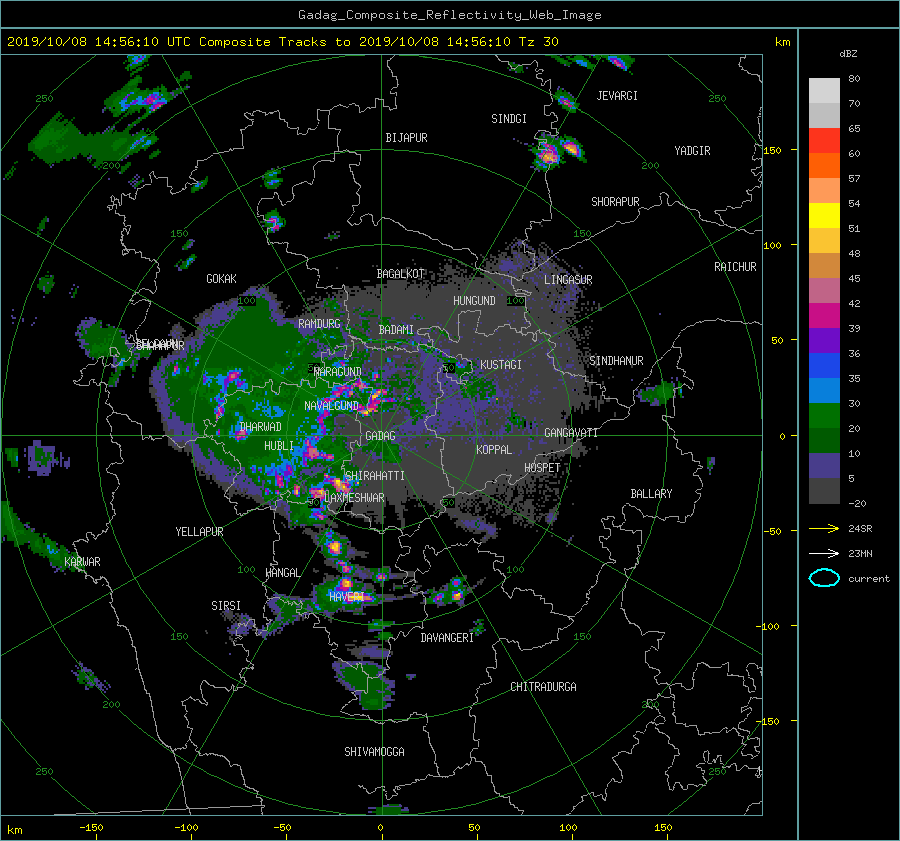
Task: Click the BALLARY city label
Action: tap(651, 494)
